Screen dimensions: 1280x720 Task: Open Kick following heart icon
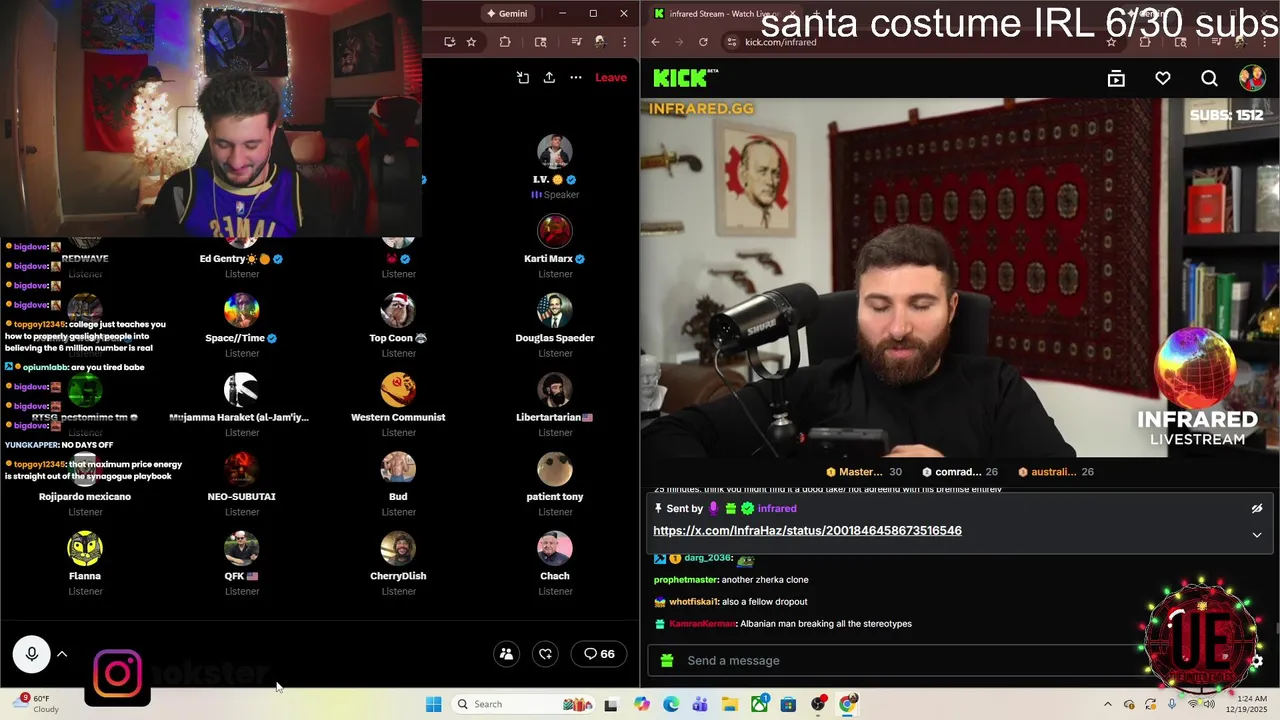pos(1162,78)
